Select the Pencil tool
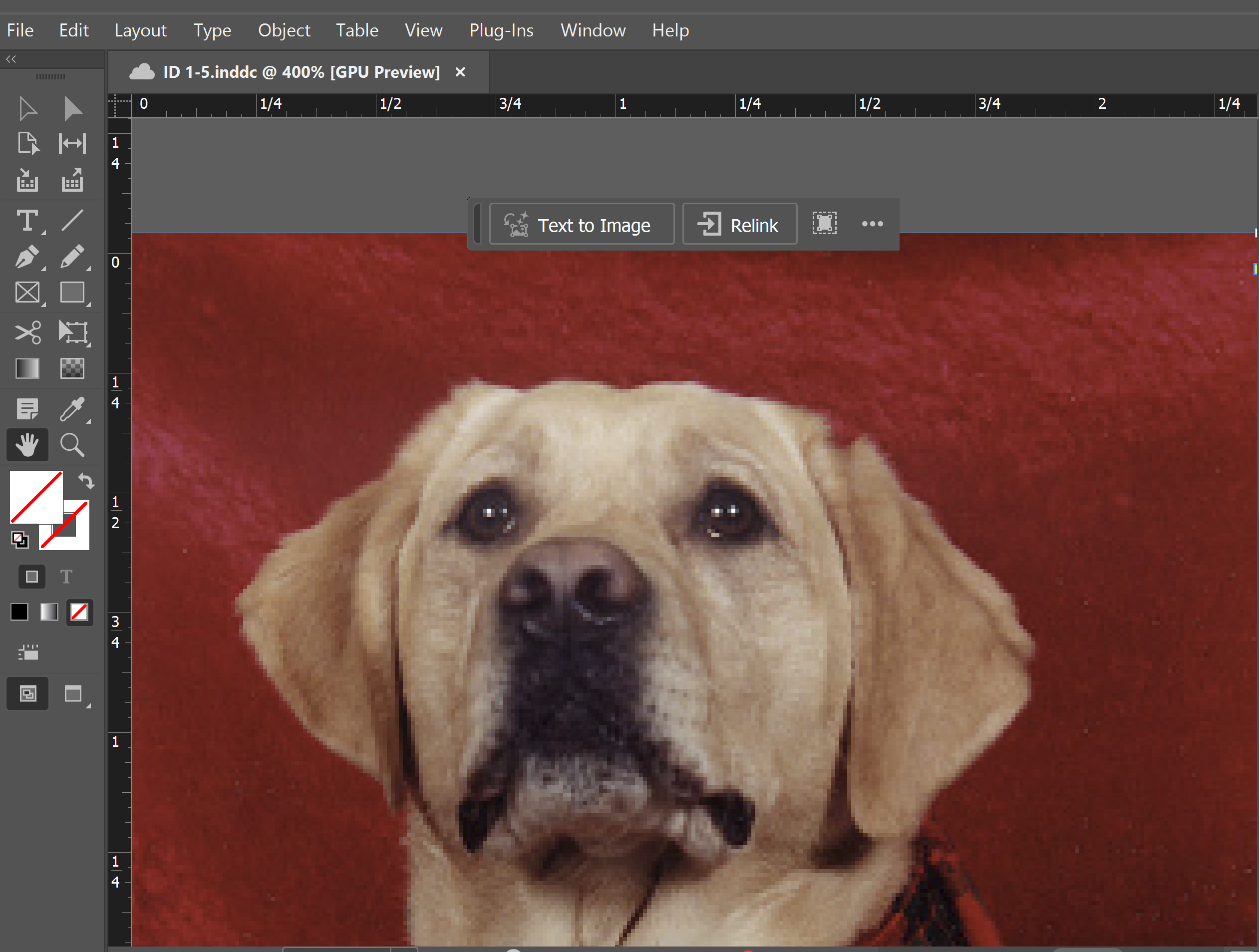This screenshot has width=1259, height=952. point(72,257)
